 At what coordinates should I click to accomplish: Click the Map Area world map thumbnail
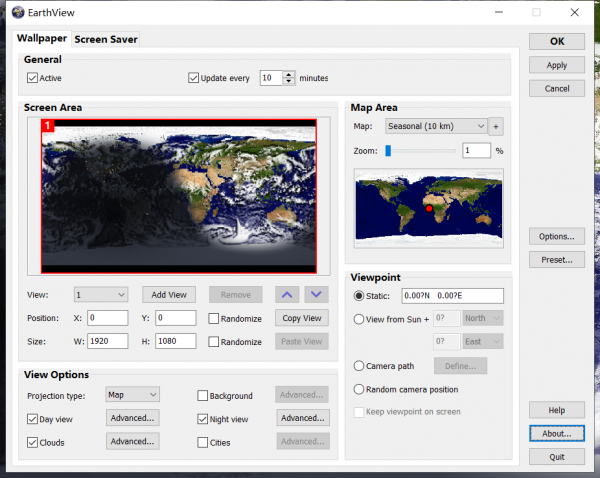[x=429, y=209]
